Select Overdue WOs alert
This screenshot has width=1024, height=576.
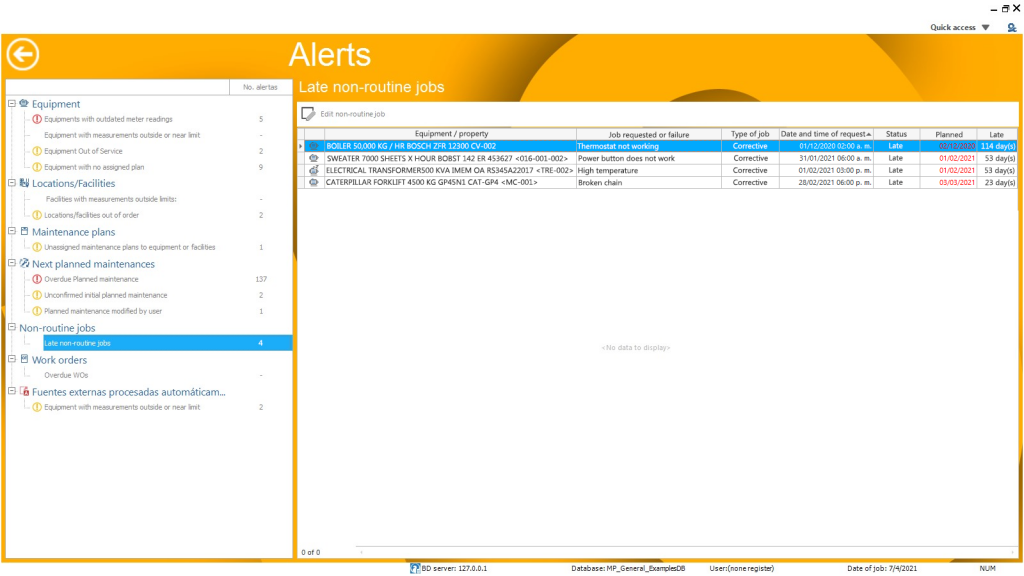66,375
